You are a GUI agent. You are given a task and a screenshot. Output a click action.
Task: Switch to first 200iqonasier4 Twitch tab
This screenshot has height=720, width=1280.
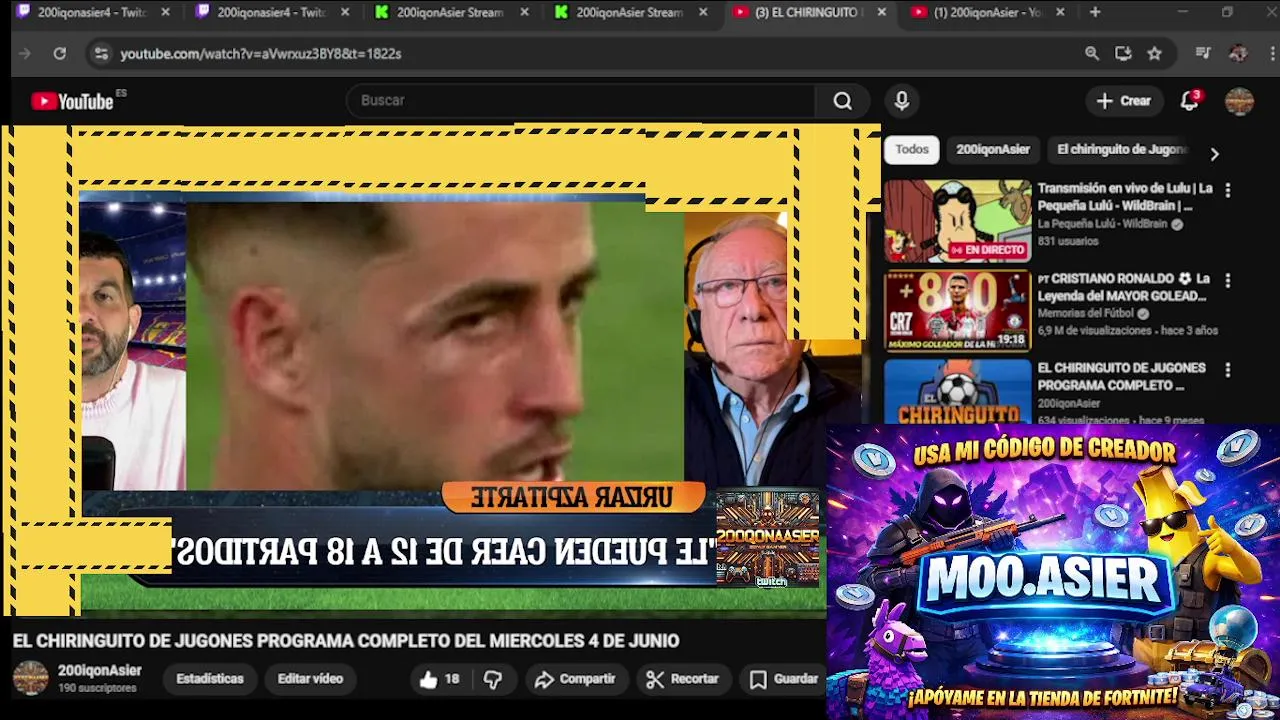coord(93,13)
